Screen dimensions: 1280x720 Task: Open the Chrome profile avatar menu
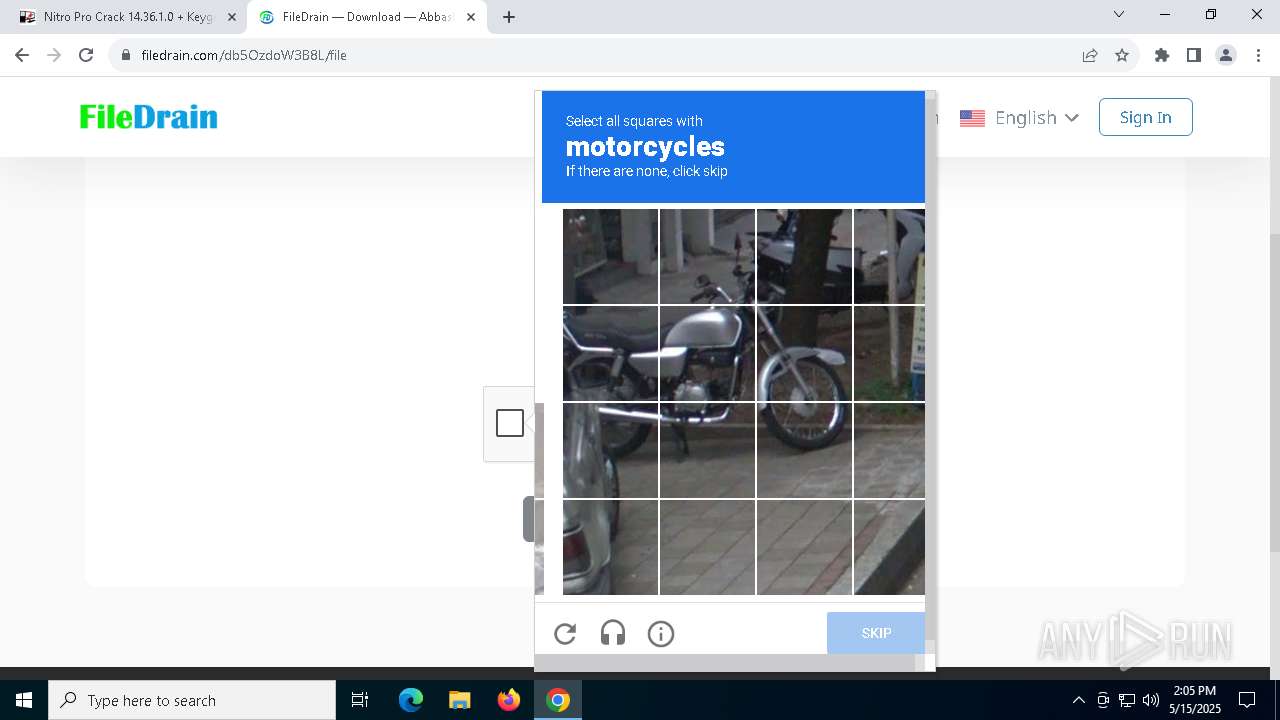[1226, 55]
